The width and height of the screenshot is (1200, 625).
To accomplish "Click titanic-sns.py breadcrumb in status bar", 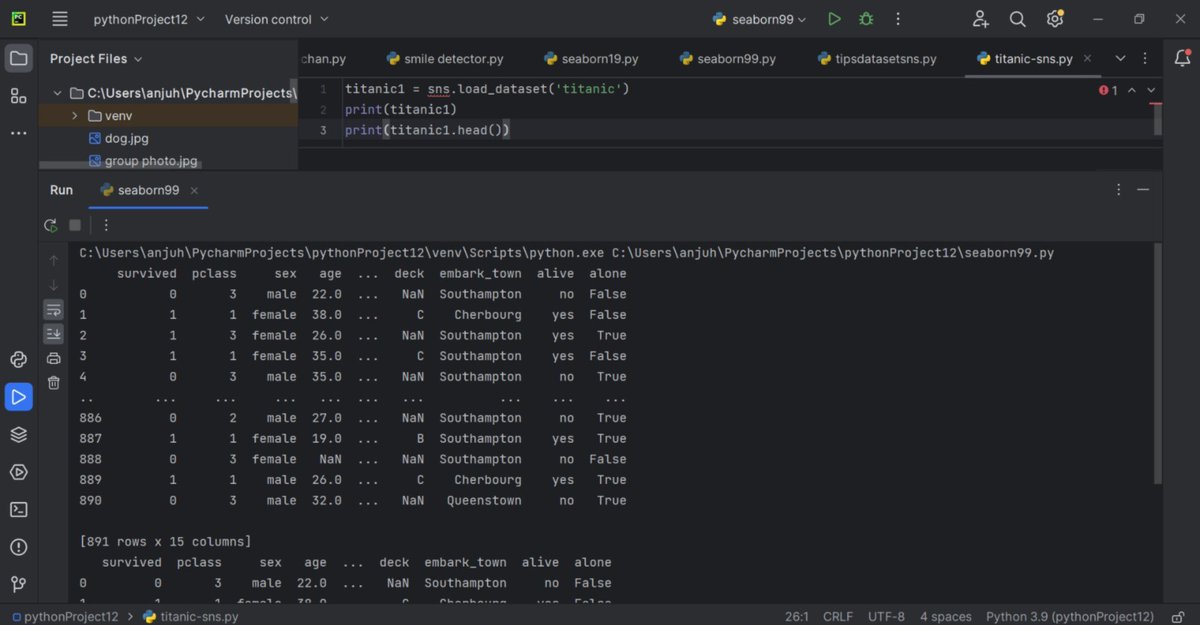I will pos(191,616).
